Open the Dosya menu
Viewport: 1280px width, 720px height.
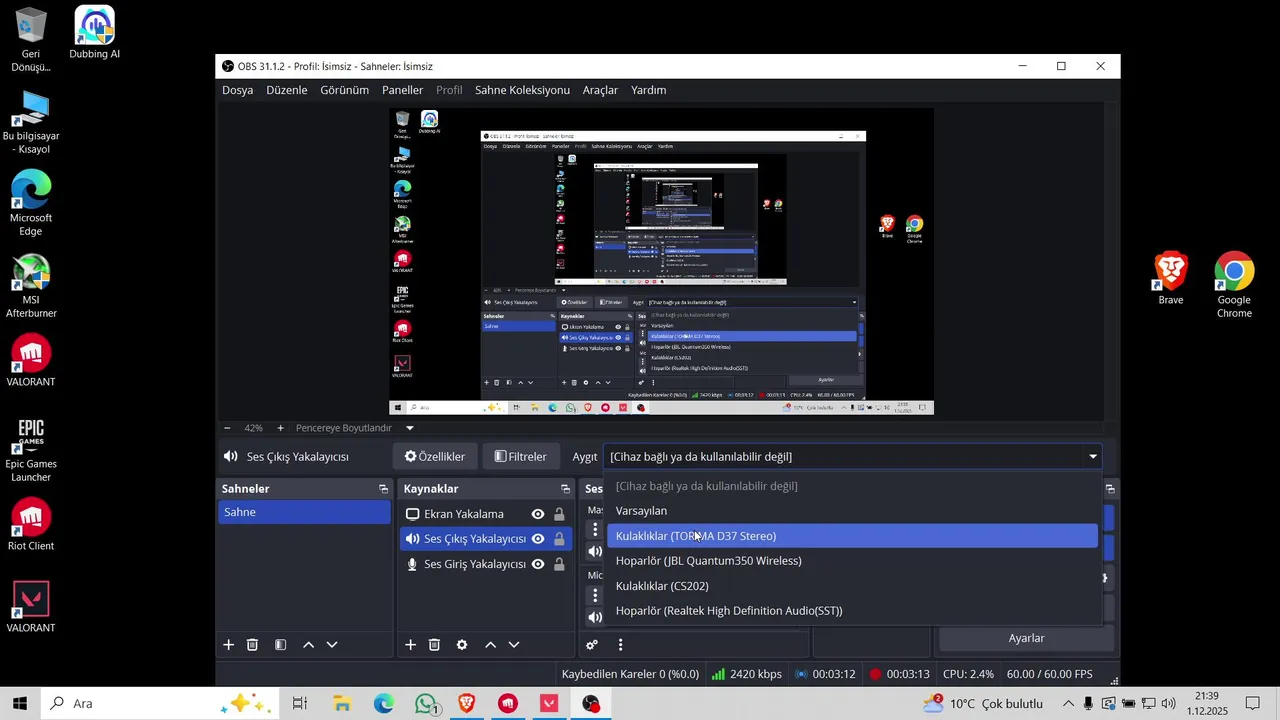(x=237, y=90)
